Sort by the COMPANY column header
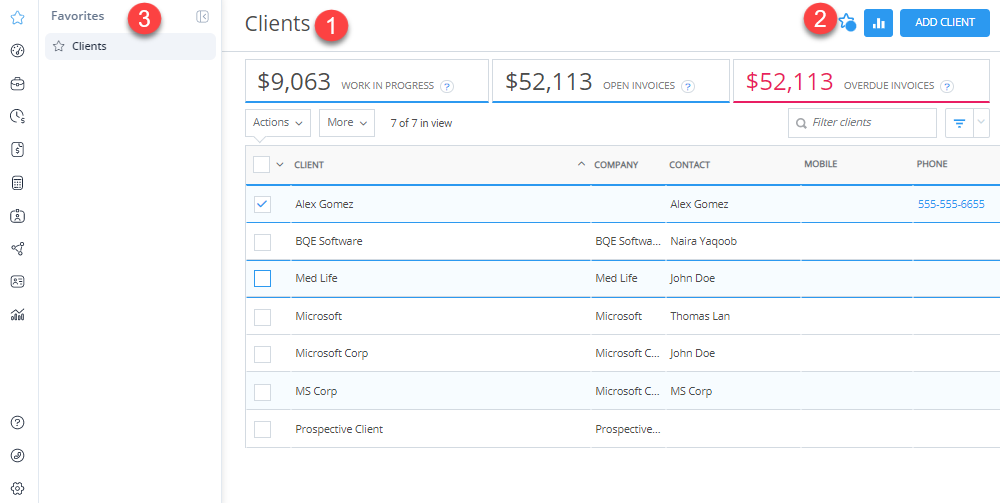Image resolution: width=1000 pixels, height=503 pixels. tap(616, 164)
